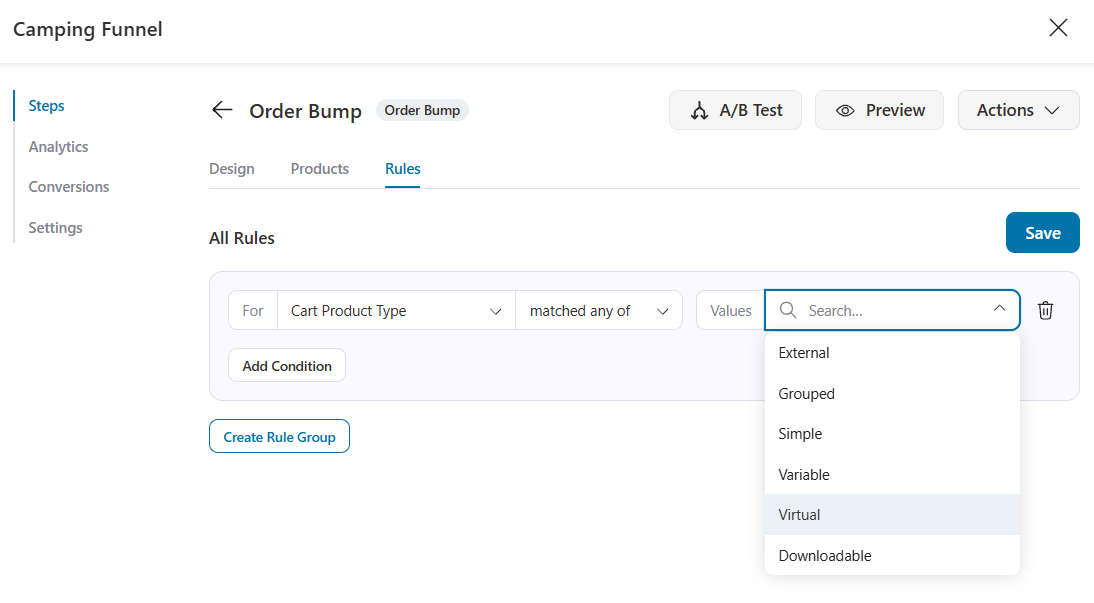Click the Order Bump page title
The image size is (1094, 603).
[x=306, y=112]
